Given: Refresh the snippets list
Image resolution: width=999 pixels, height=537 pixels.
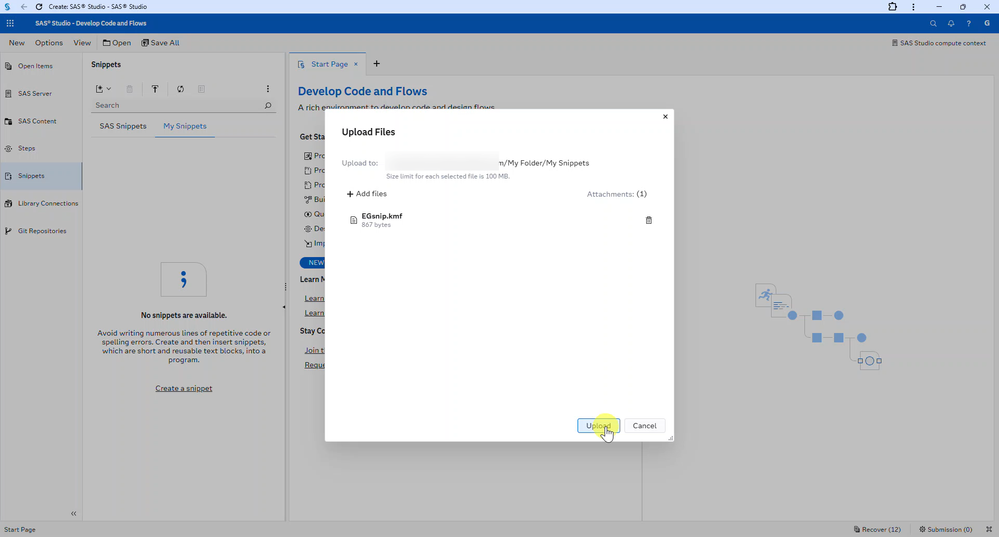Looking at the screenshot, I should pos(180,89).
